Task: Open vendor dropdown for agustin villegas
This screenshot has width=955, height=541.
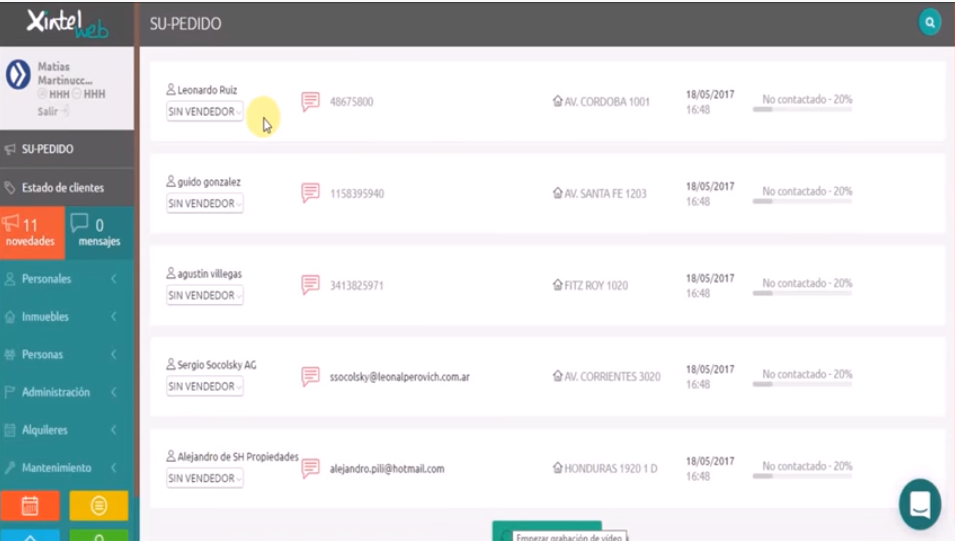Action: coord(204,296)
